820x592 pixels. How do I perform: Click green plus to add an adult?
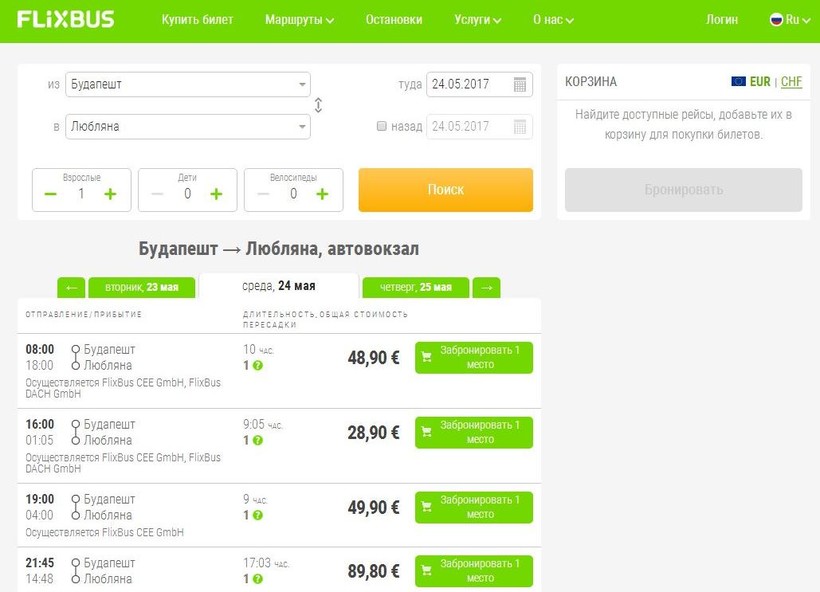tap(110, 194)
